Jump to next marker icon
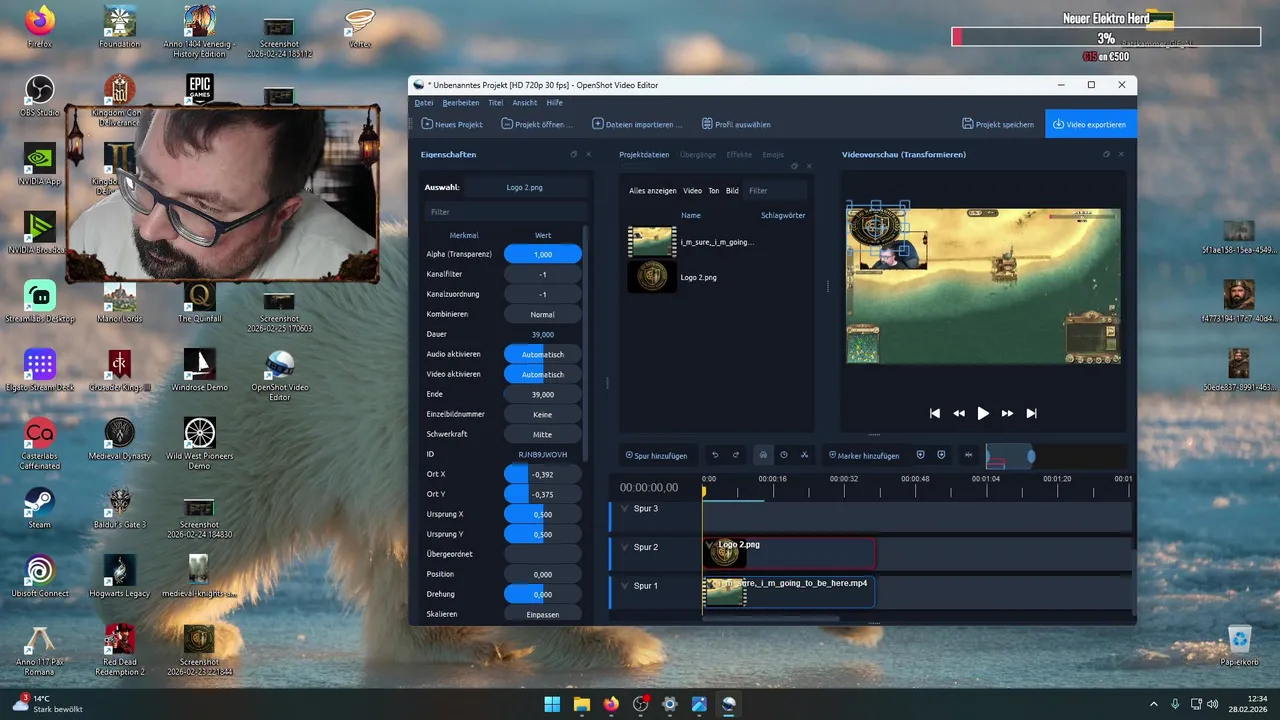1280x720 pixels. coord(941,455)
